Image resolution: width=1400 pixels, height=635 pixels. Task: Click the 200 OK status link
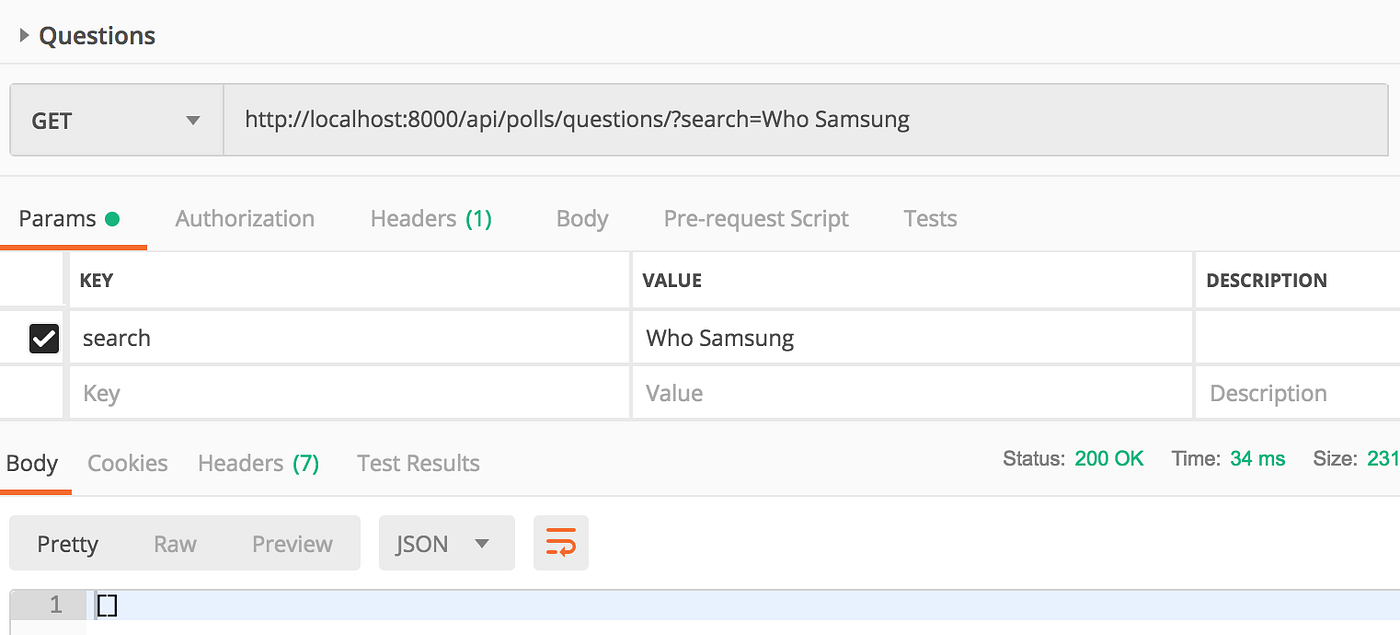[1110, 458]
